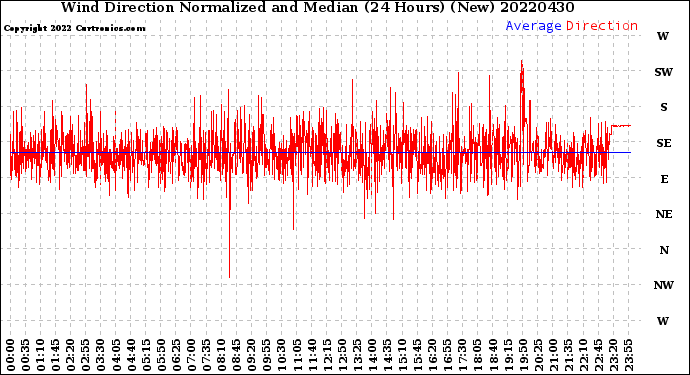Image resolution: width=690 pixels, height=375 pixels.
Task: Click the 'E' y-axis label
Action: [664, 179]
